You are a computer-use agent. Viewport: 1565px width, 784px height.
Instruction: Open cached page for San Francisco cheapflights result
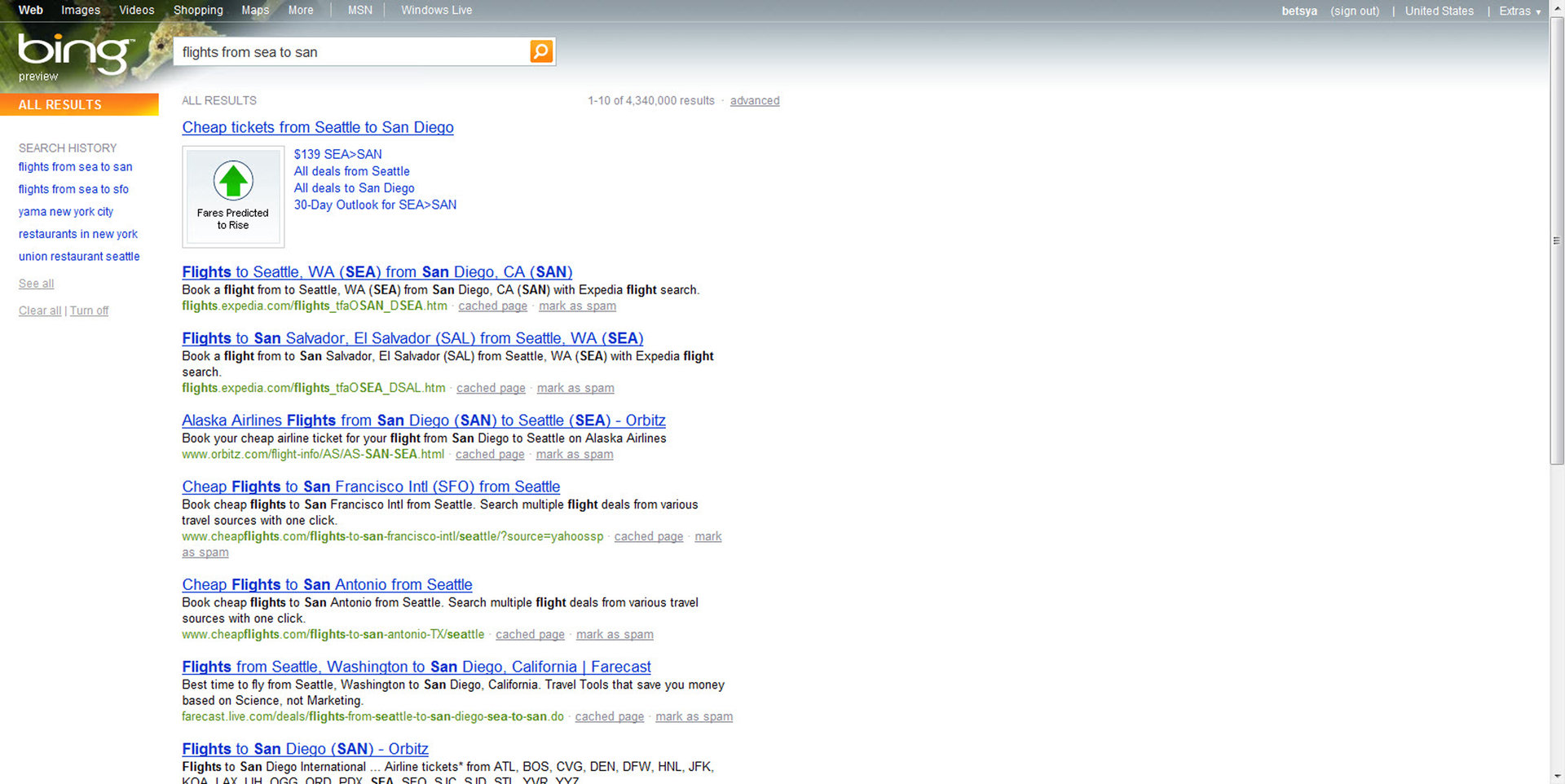(649, 536)
